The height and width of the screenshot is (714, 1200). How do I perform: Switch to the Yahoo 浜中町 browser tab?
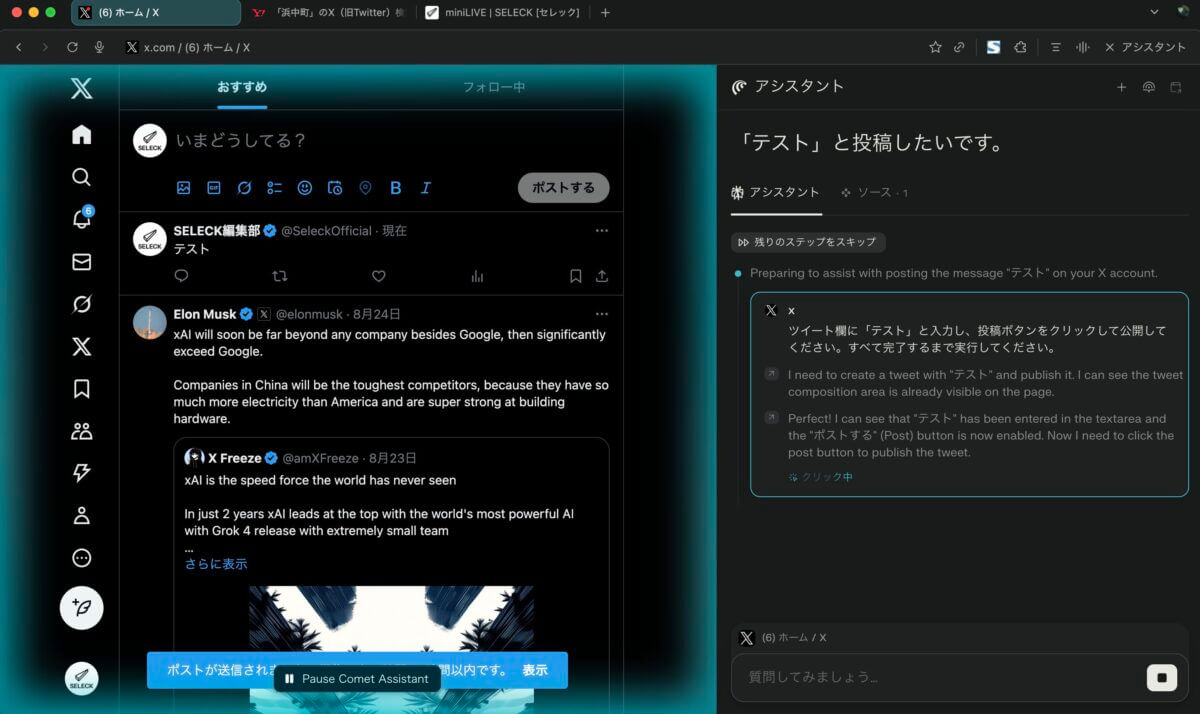pyautogui.click(x=330, y=13)
